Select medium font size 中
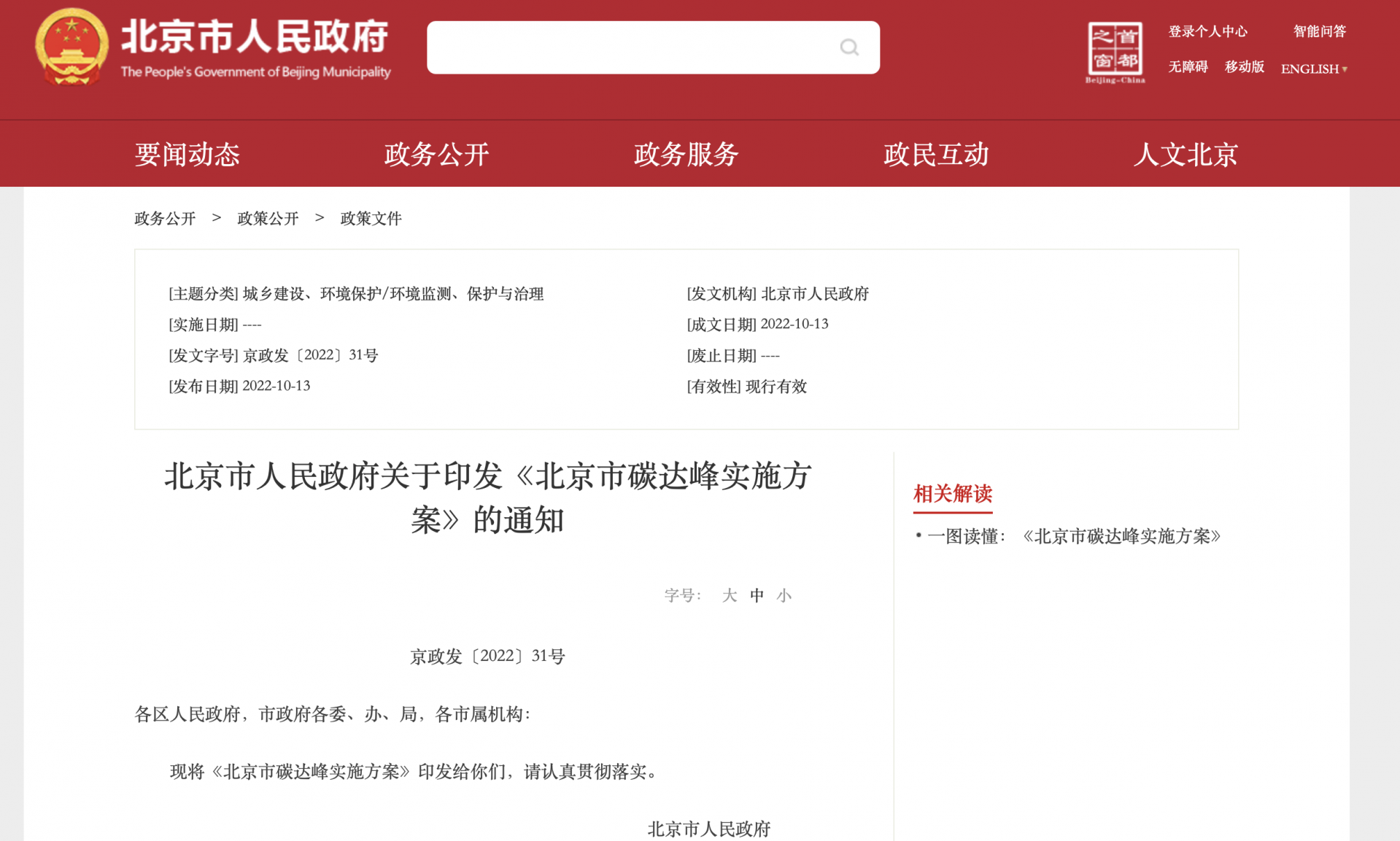 757,595
